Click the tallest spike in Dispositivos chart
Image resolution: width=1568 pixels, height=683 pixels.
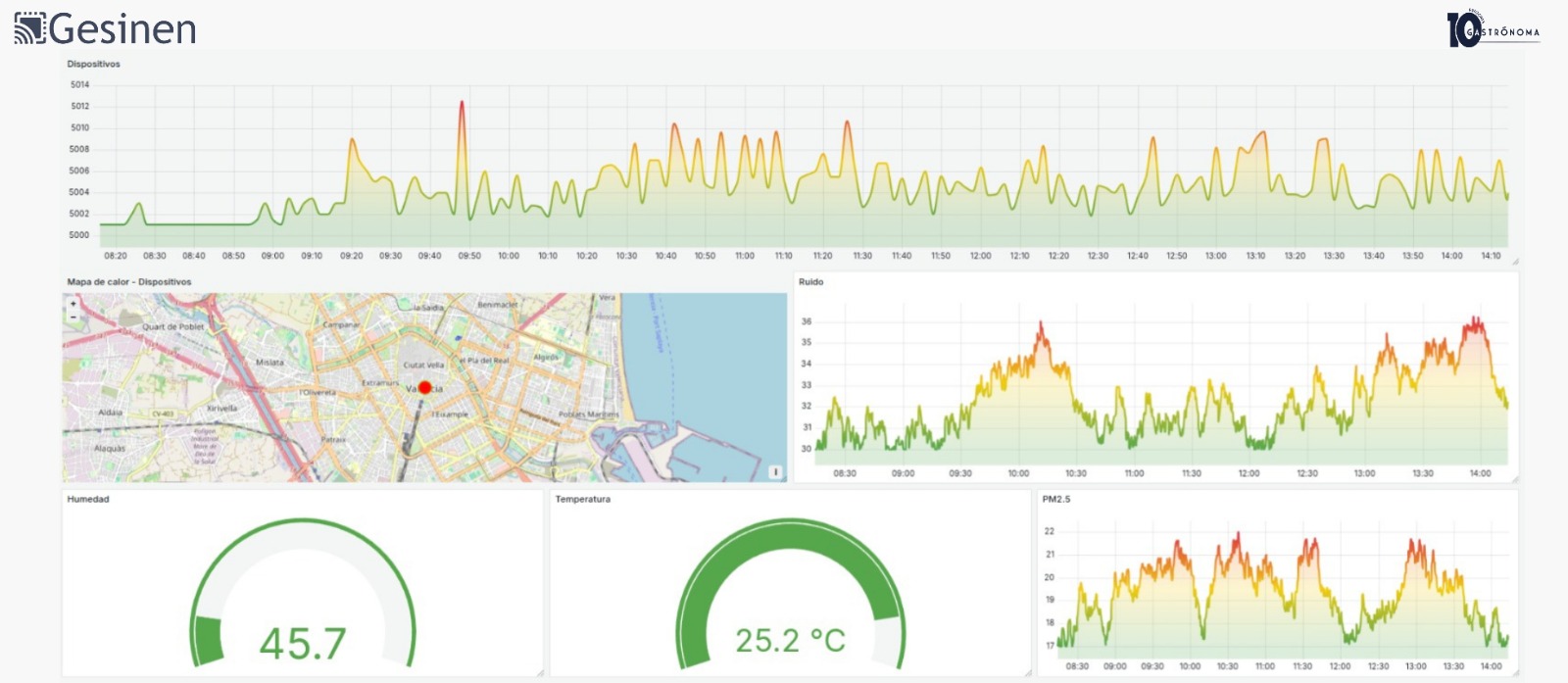click(x=462, y=104)
